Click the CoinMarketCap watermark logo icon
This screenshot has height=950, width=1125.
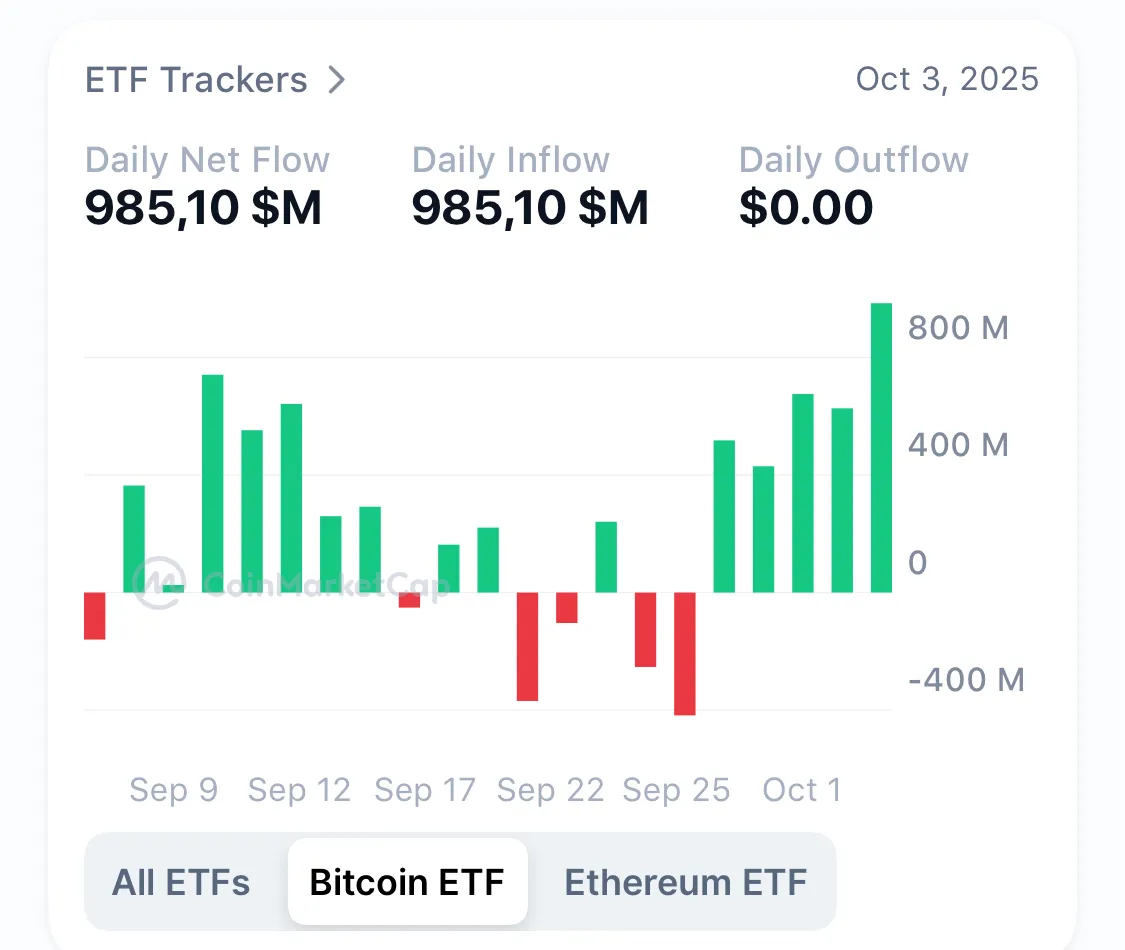(x=159, y=583)
